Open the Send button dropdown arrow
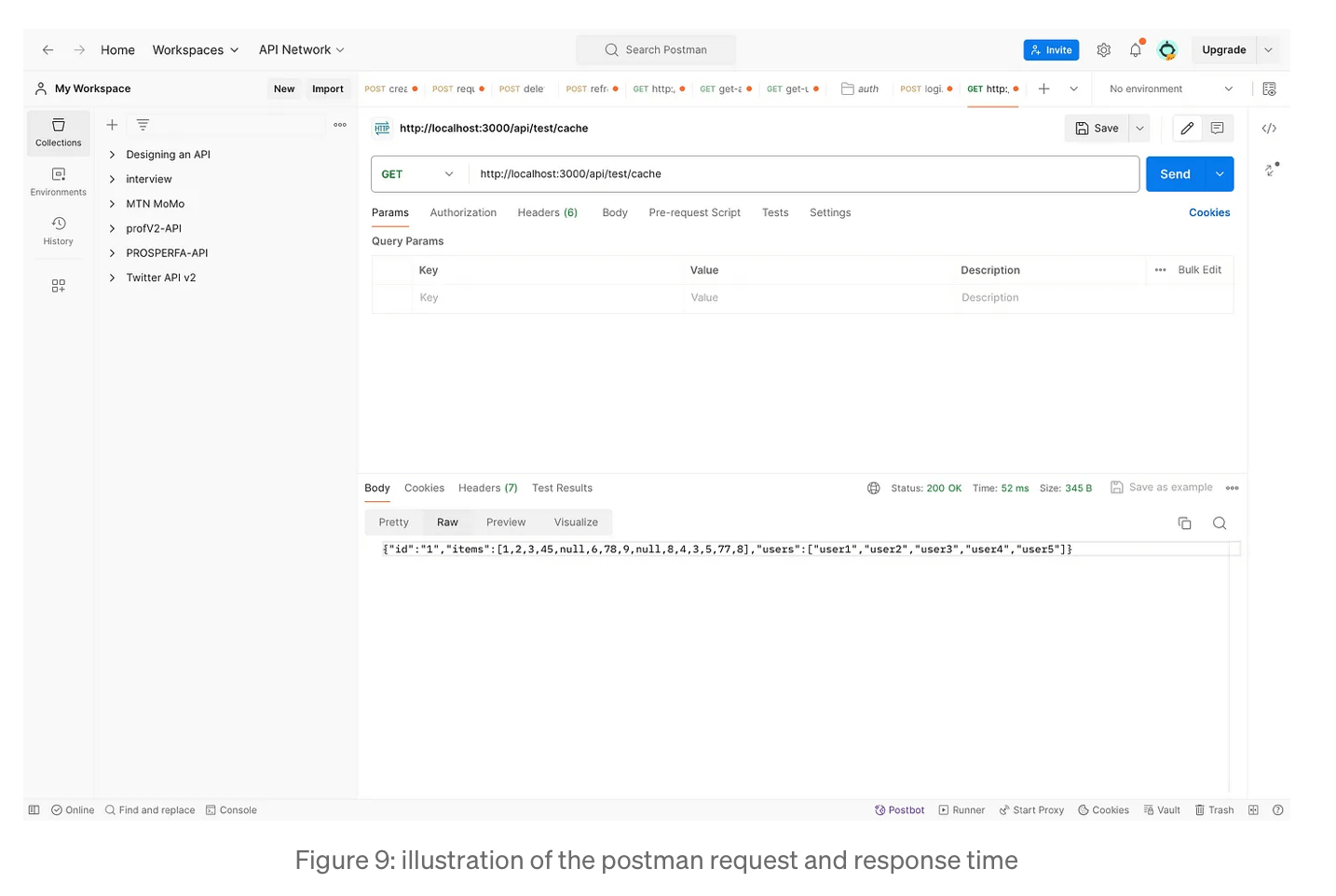The width and height of the screenshot is (1336, 896). click(x=1220, y=174)
